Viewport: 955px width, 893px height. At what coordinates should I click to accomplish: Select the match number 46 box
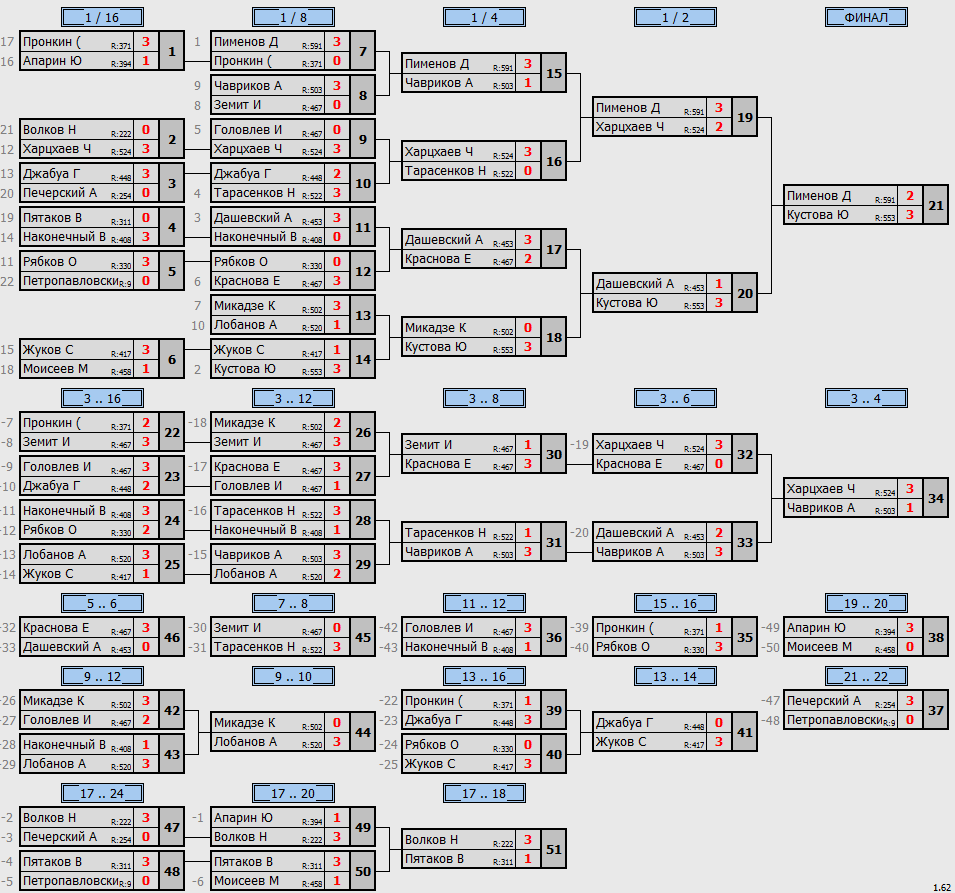172,637
